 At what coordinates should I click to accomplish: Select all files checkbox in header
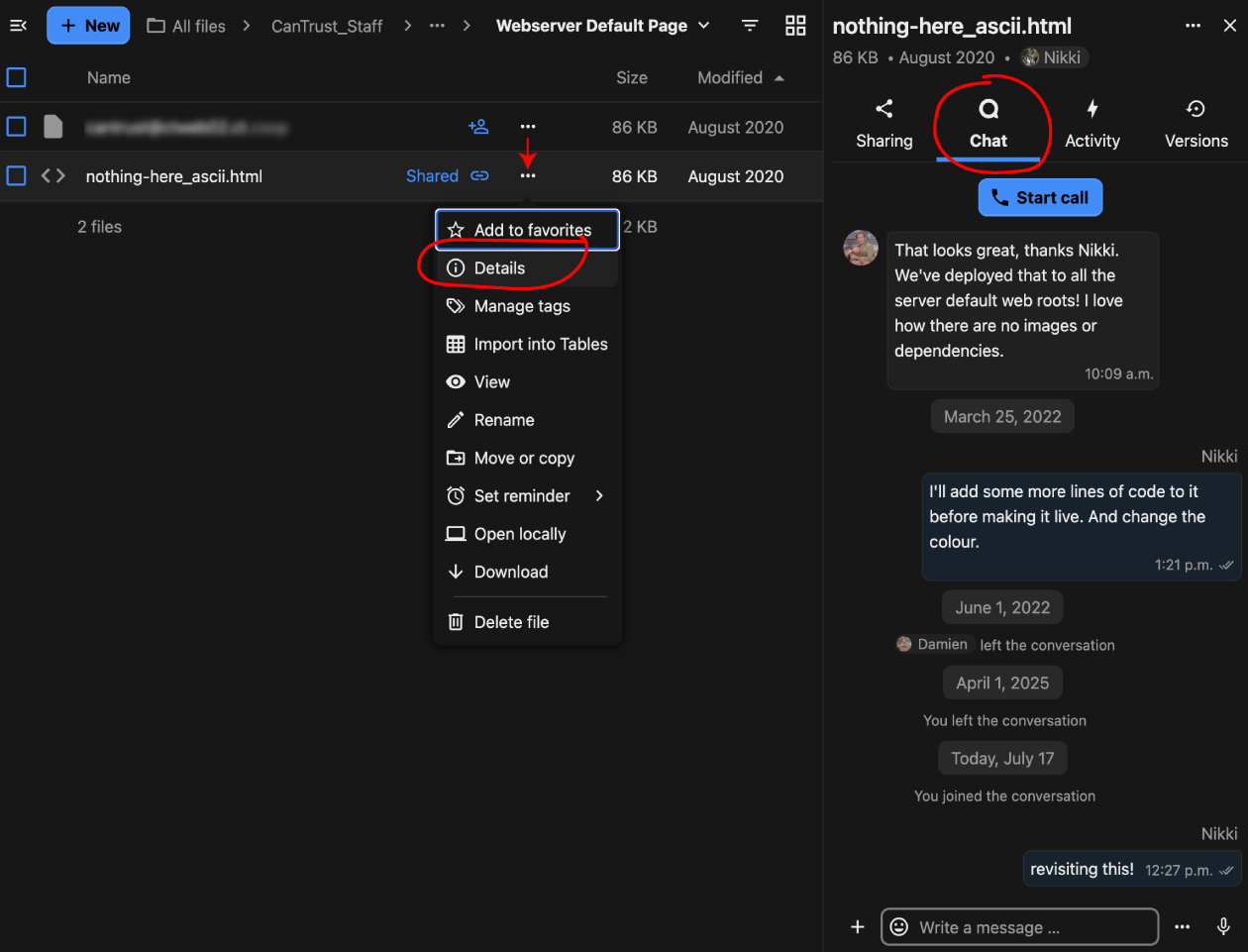[x=17, y=77]
